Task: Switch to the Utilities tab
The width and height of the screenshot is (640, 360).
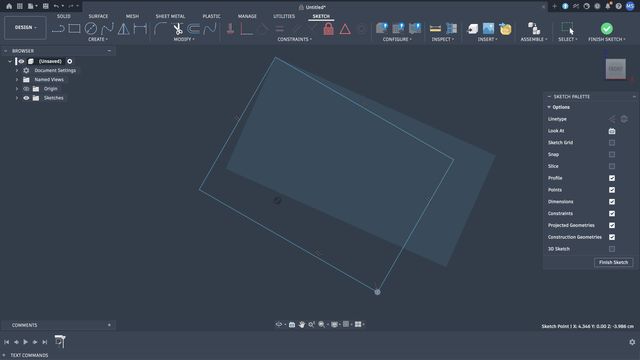Action: [x=284, y=16]
